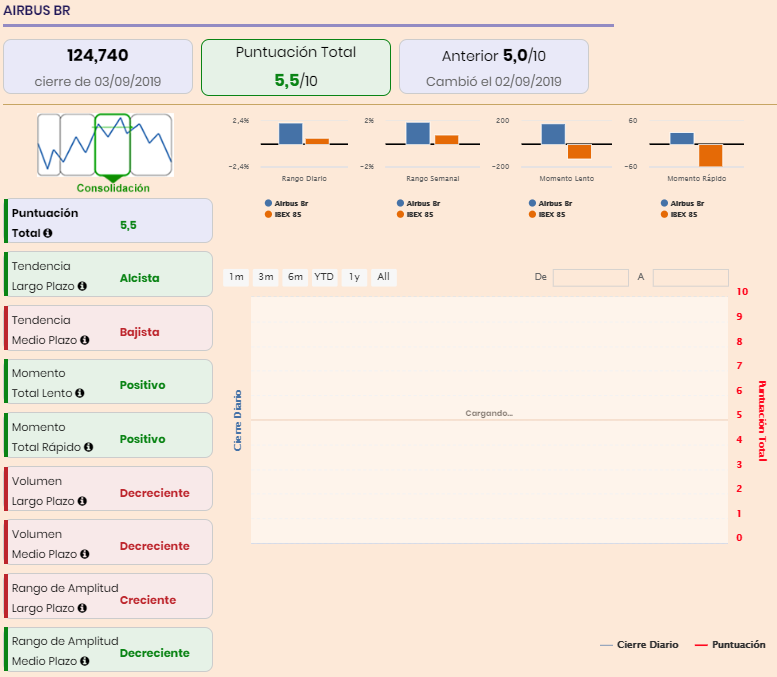This screenshot has width=777, height=677.
Task: Click the De start date field
Action: (591, 278)
